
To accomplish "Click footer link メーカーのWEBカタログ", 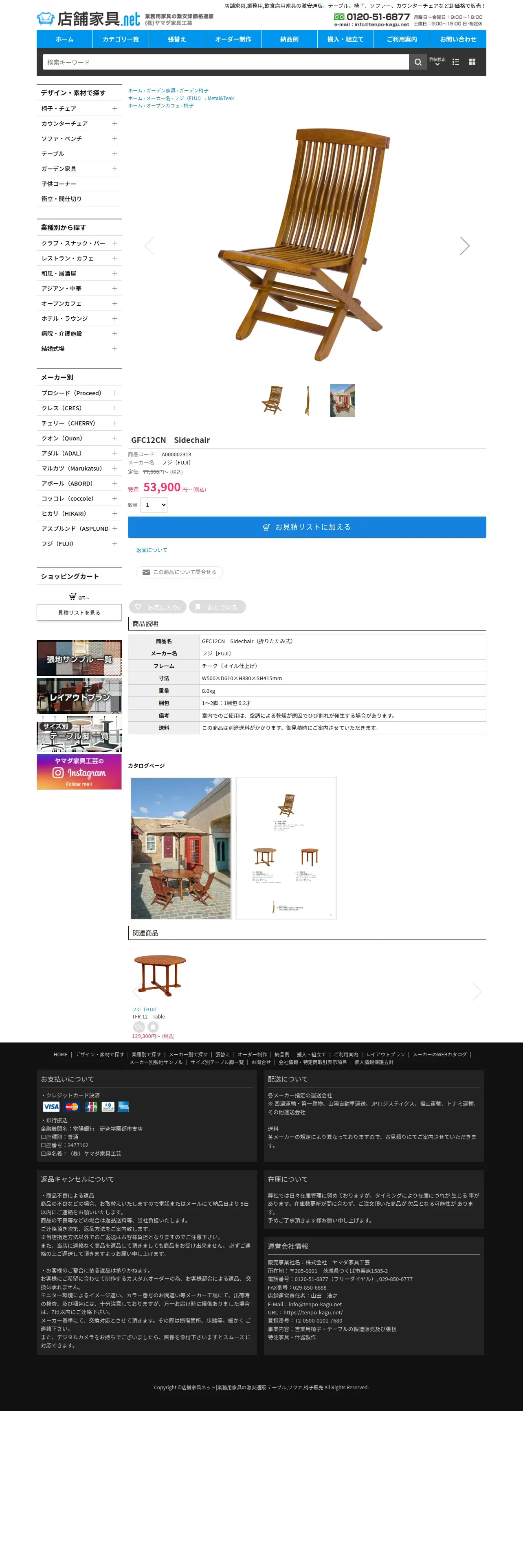I will pos(439,1054).
